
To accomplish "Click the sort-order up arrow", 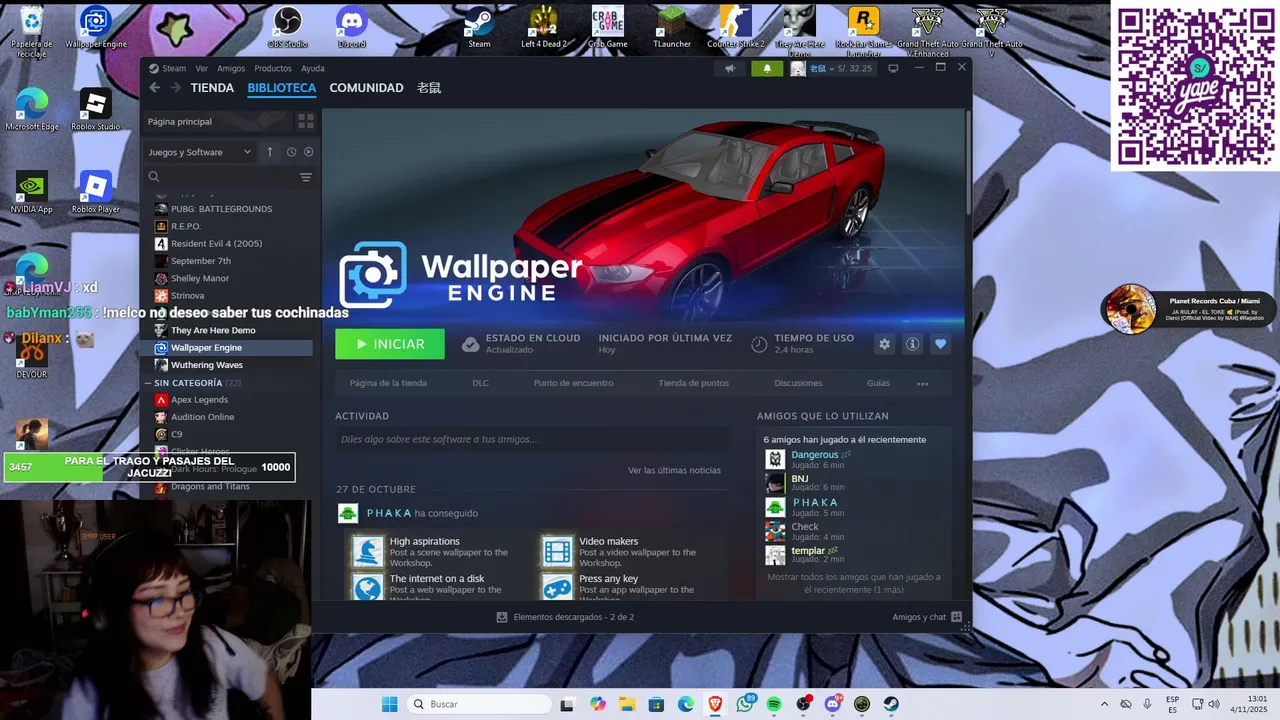I will [x=269, y=152].
